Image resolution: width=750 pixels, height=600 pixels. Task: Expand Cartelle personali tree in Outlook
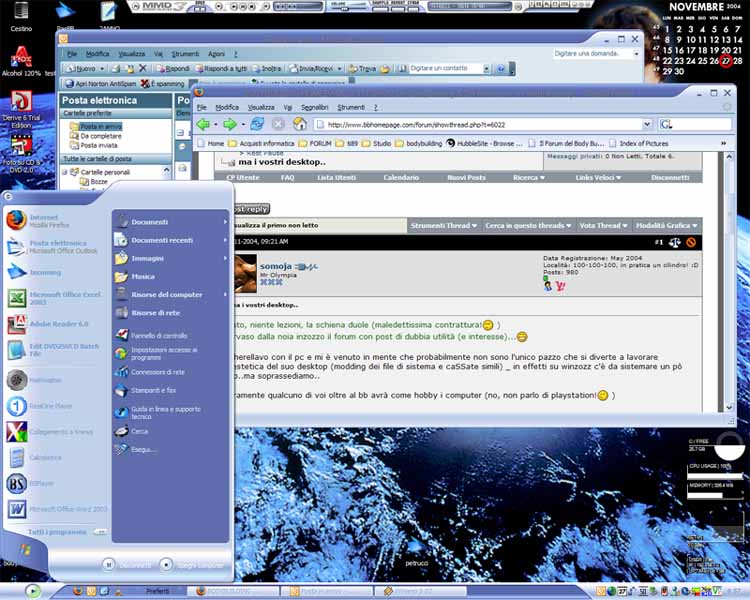click(x=65, y=172)
